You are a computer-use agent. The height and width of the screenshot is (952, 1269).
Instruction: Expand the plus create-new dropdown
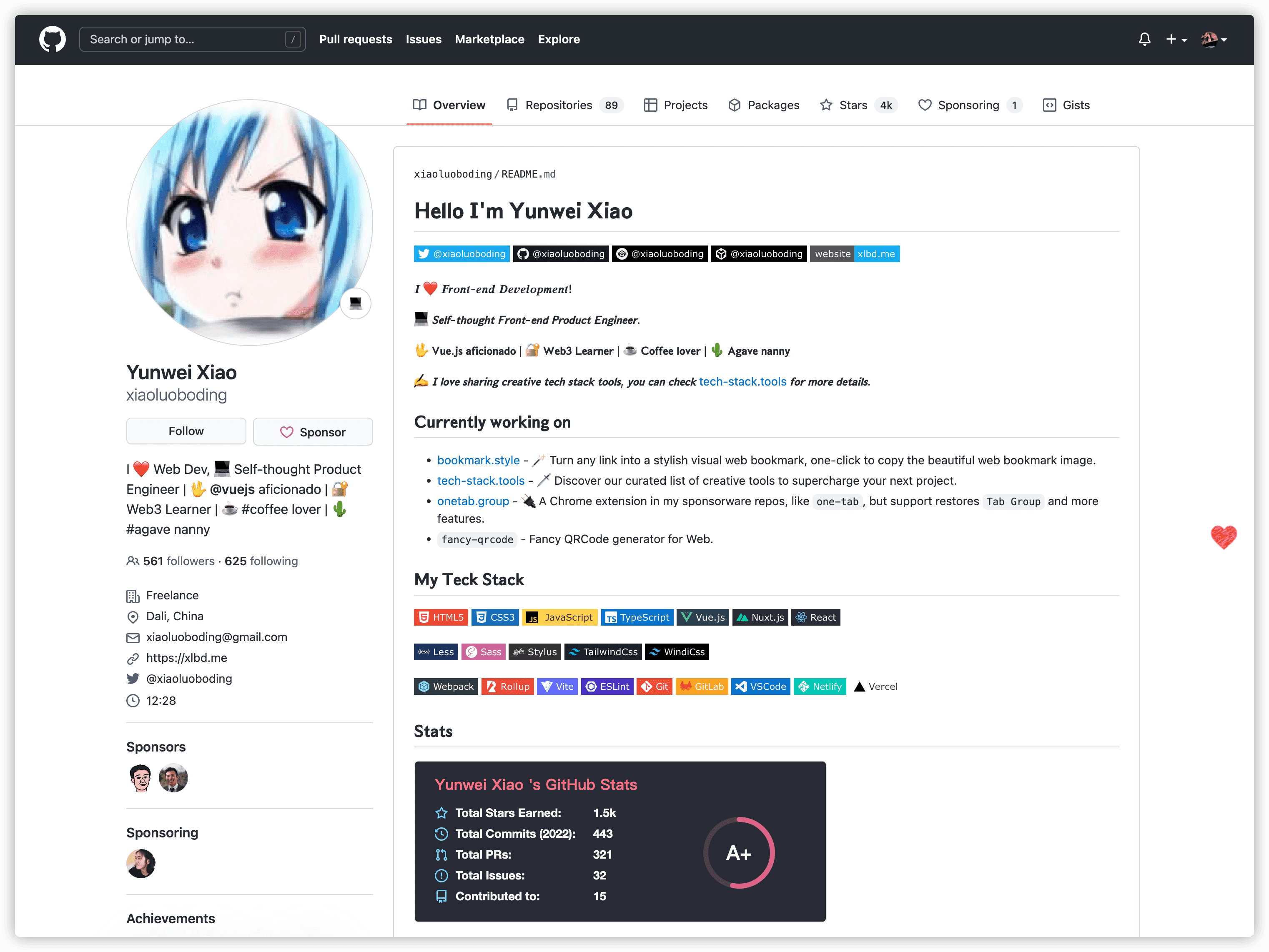click(1176, 40)
